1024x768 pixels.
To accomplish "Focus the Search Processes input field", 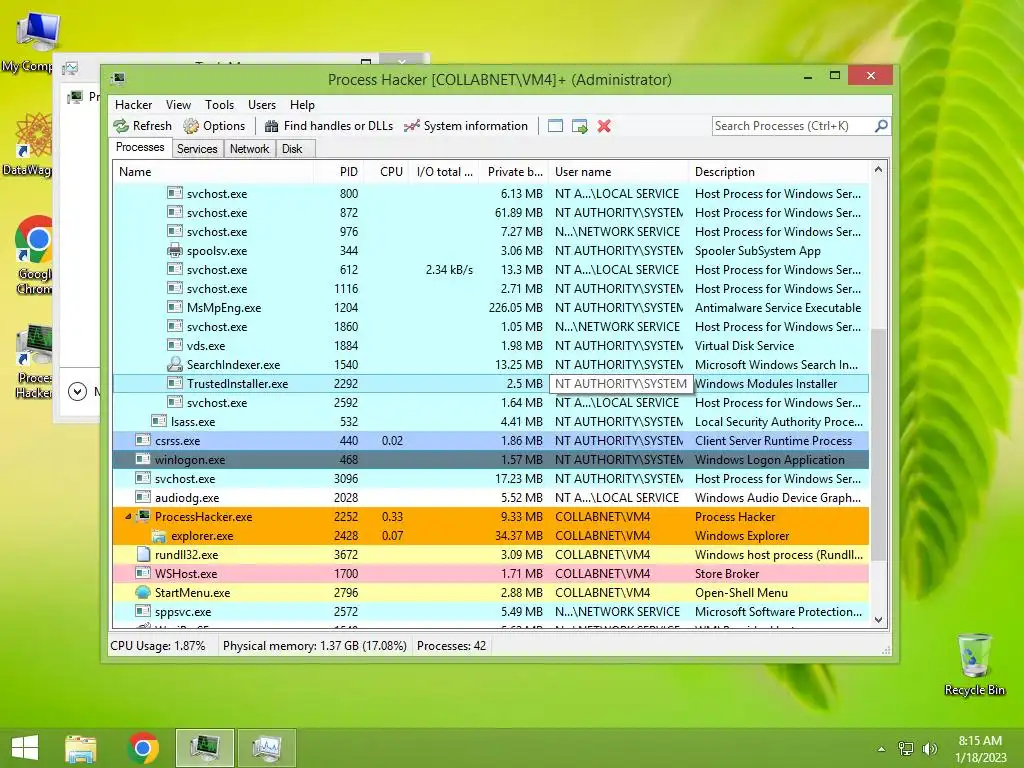I will [x=793, y=126].
